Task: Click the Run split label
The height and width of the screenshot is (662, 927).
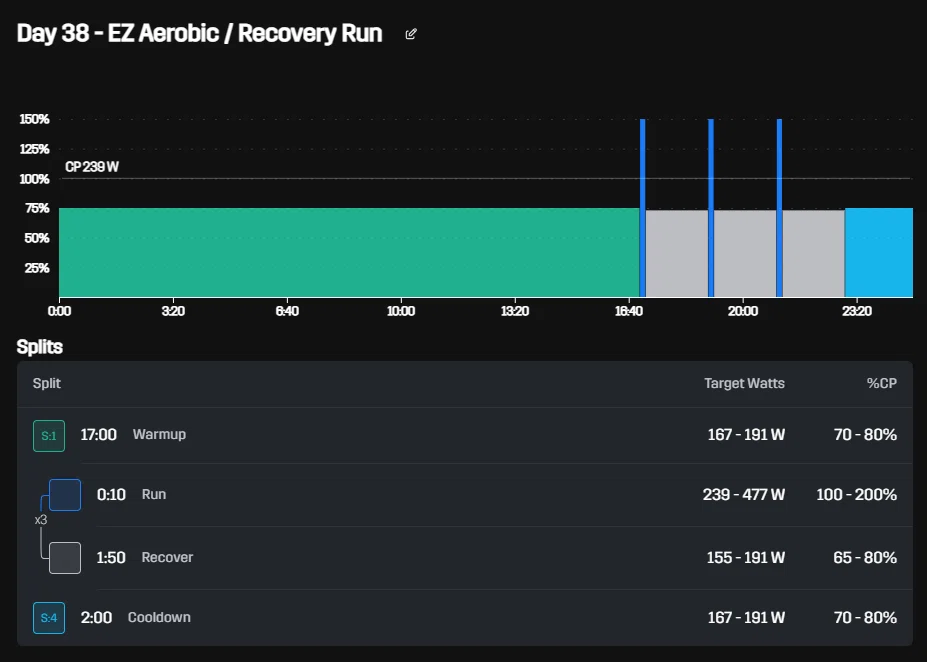Action: pyautogui.click(x=154, y=494)
